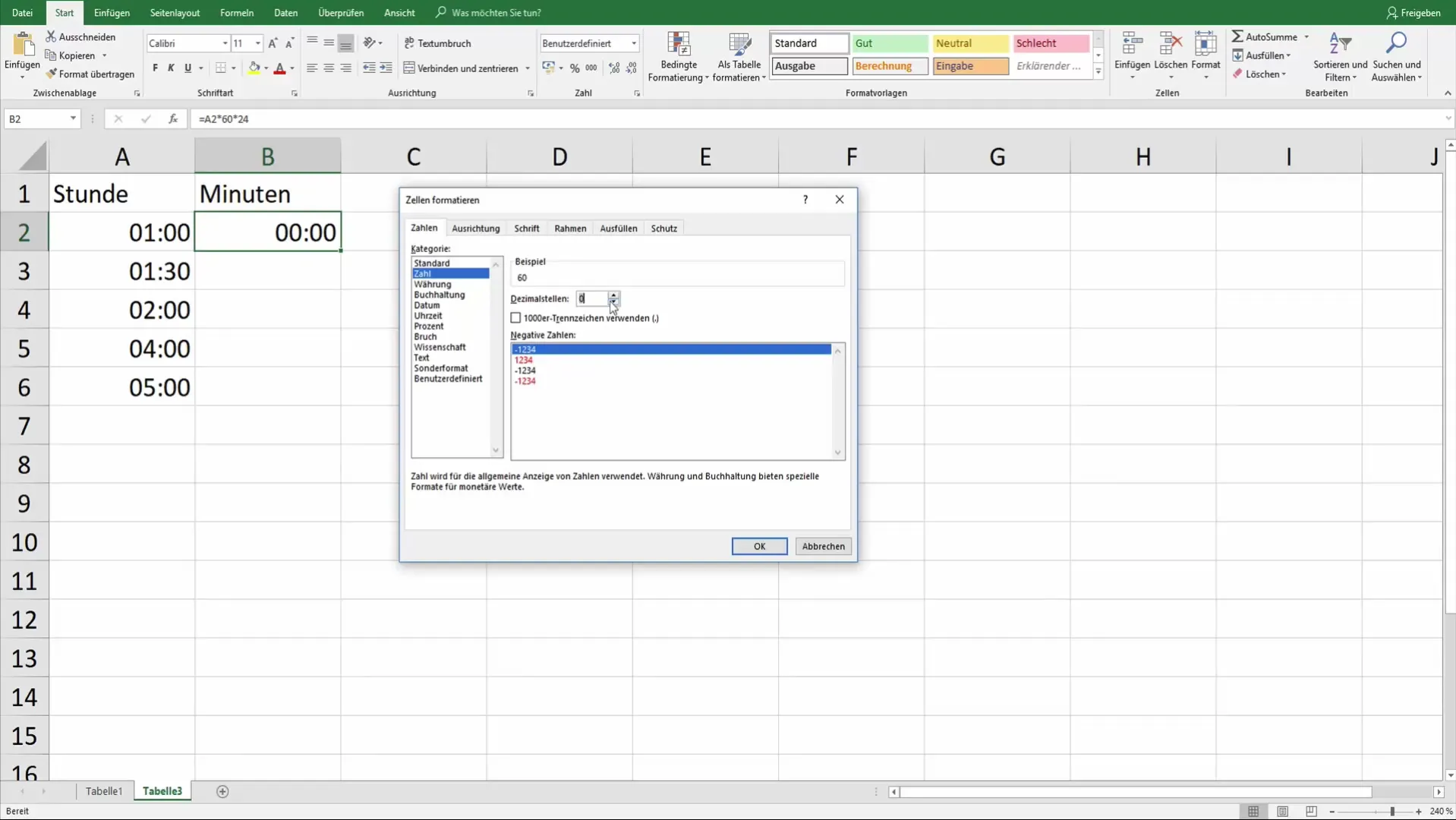The height and width of the screenshot is (820, 1456).
Task: Click the font color A icon
Action: click(279, 68)
